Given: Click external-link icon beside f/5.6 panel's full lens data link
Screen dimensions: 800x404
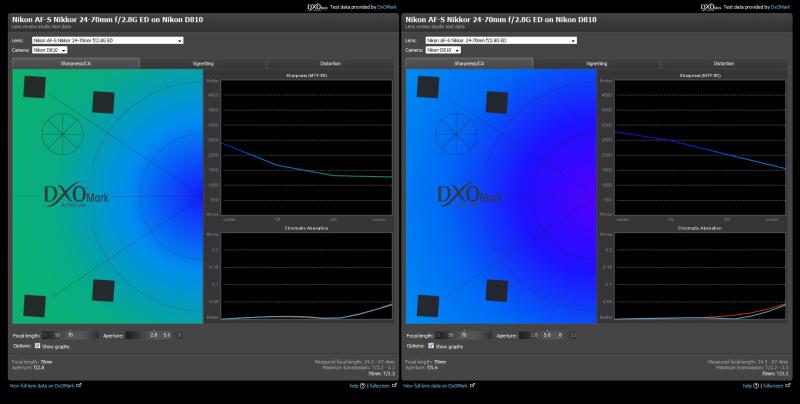Looking at the screenshot, I should point(472,385).
